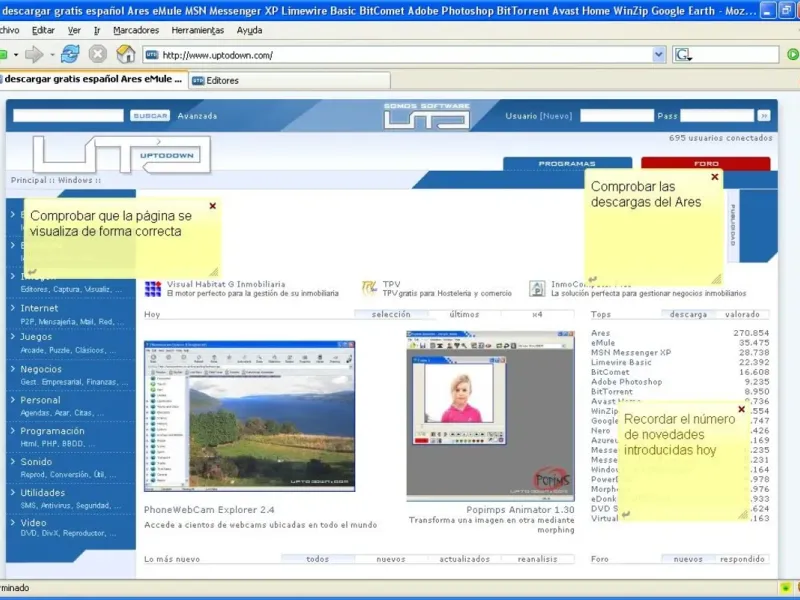800x600 pixels.
Task: Click the Stop loading icon
Action: 97,54
